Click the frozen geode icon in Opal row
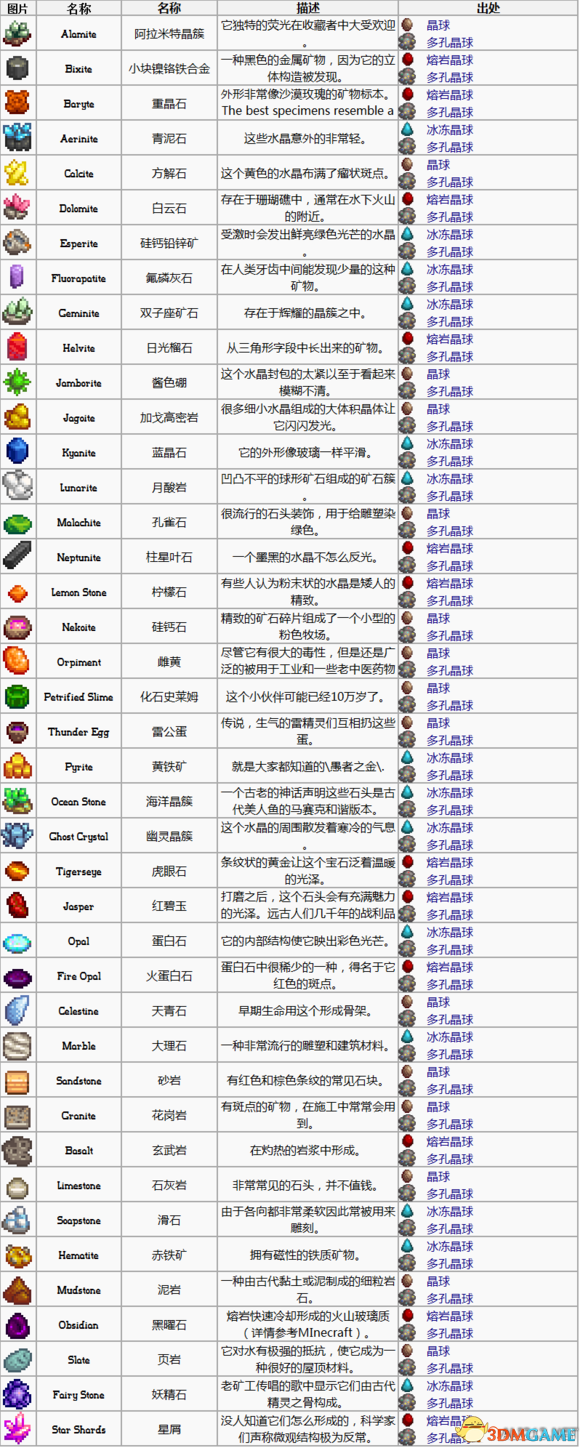The width and height of the screenshot is (580, 1448). pos(408,932)
